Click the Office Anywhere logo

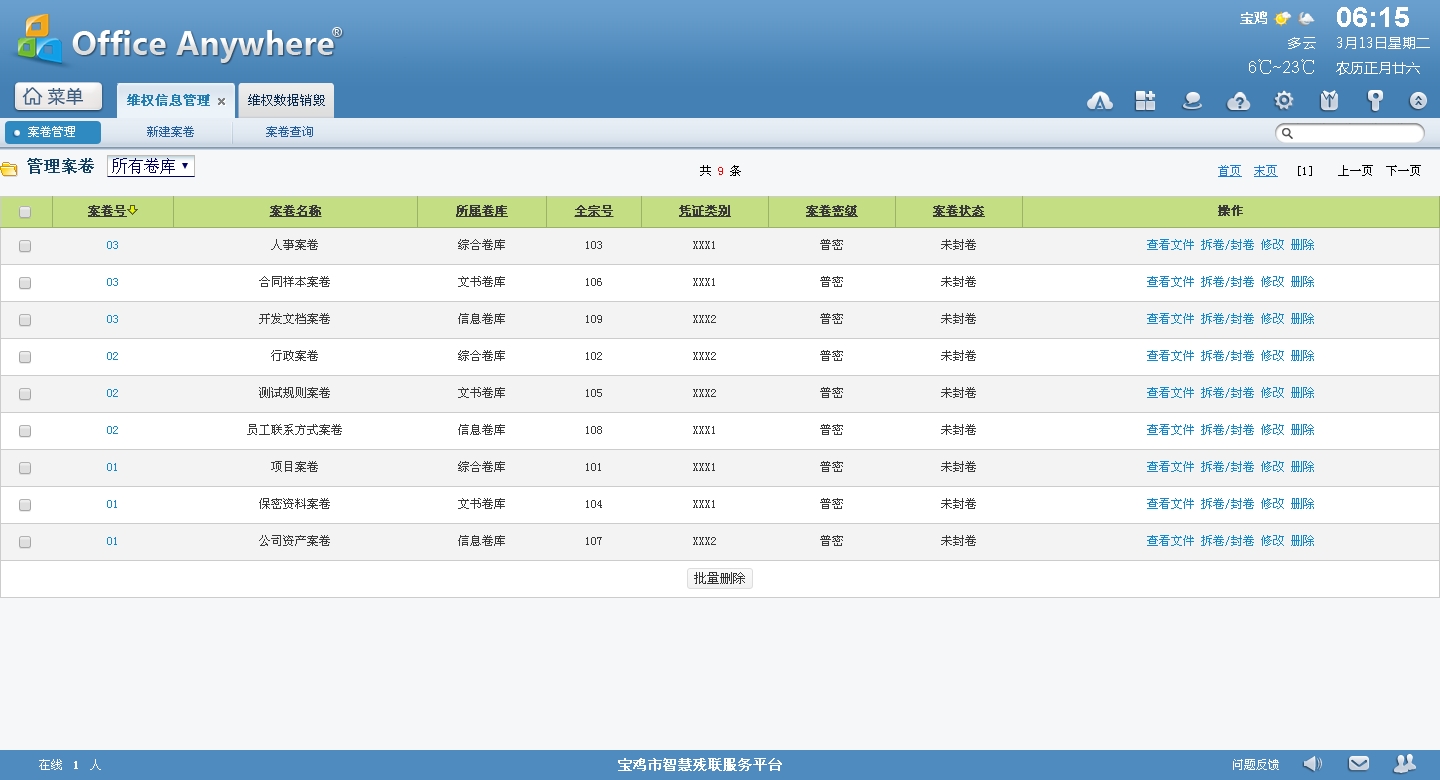pos(179,40)
